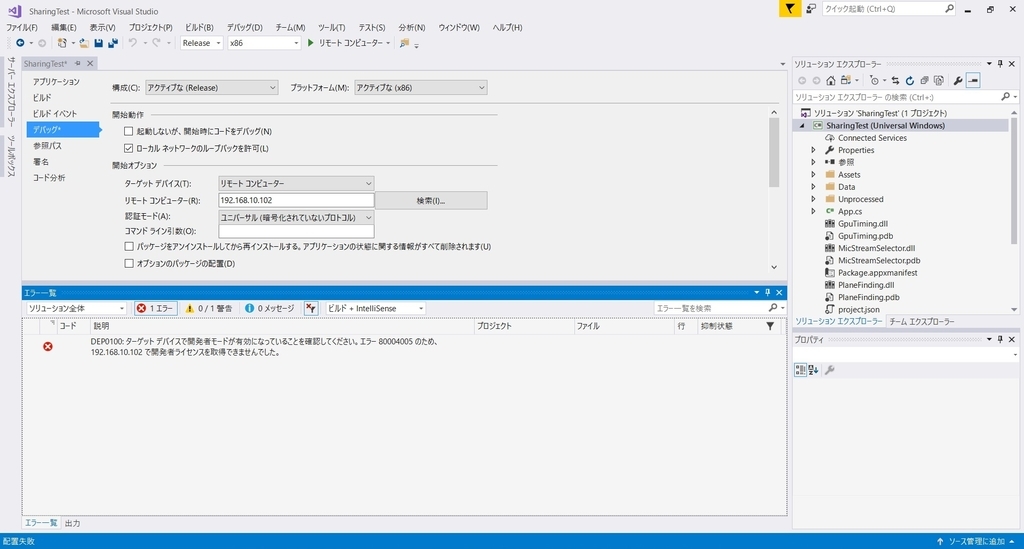Screen dimensions: 1024x549
Task: Open the 'ソリューション全体' scope dropdown
Action: [76, 308]
